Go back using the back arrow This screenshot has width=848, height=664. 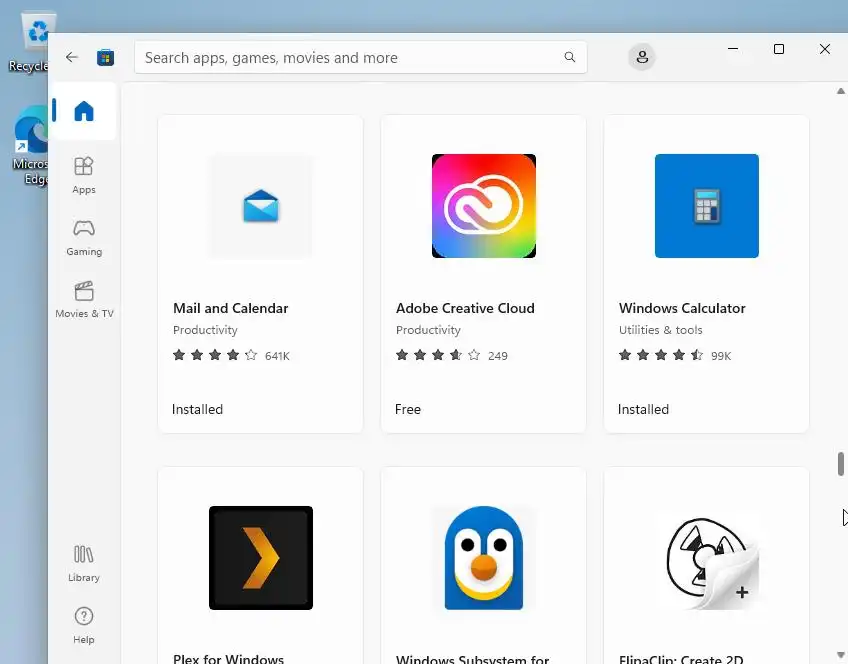(x=72, y=57)
